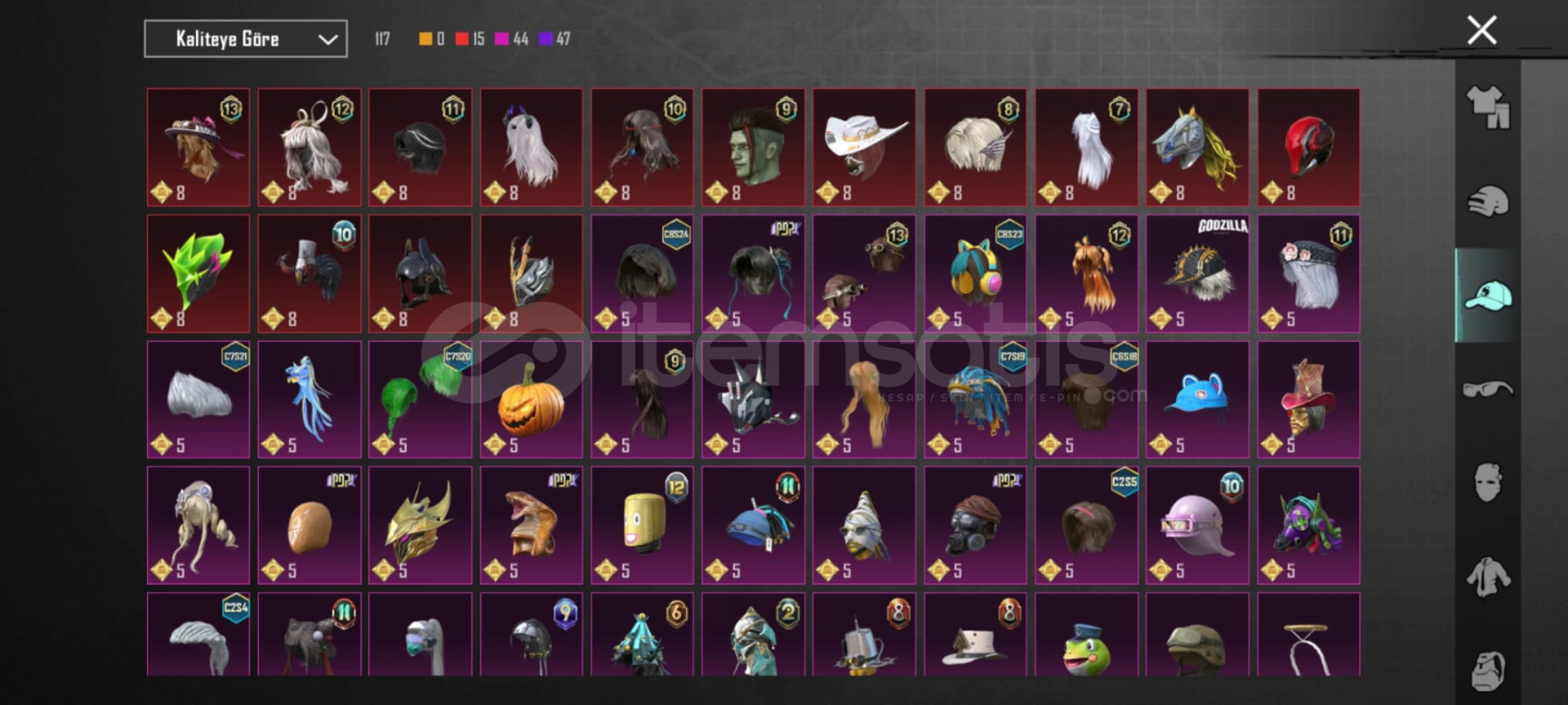This screenshot has height=705, width=1568.
Task: Select the cap headwear category icon
Action: pyautogui.click(x=1488, y=296)
